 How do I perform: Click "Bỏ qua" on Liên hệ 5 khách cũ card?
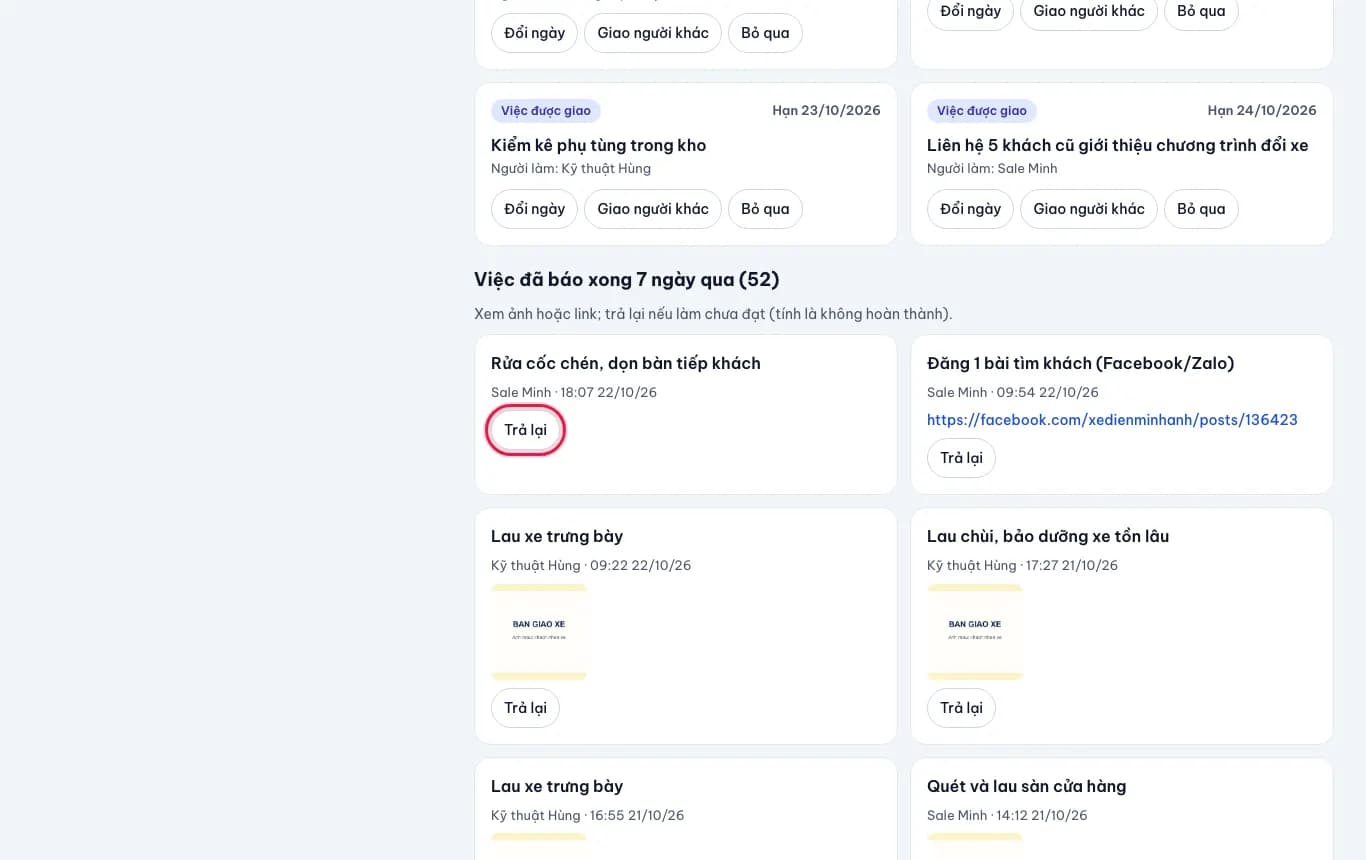[1201, 209]
